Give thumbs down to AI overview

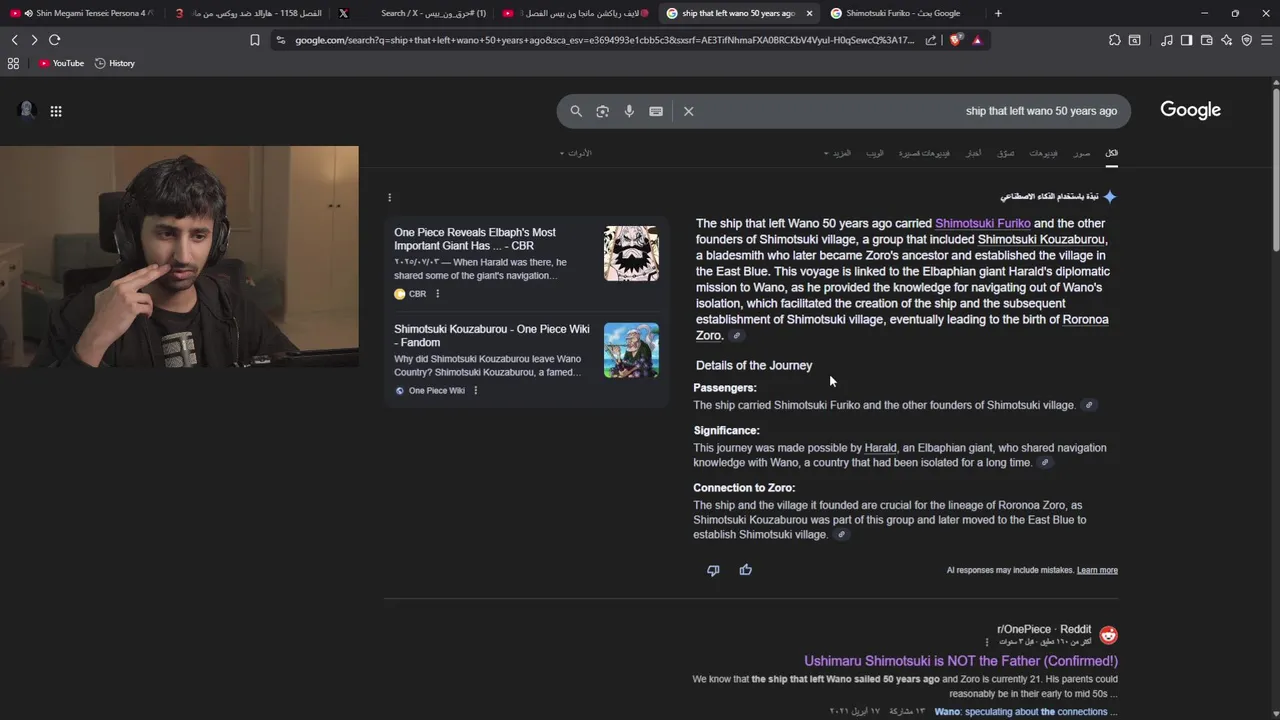(713, 570)
